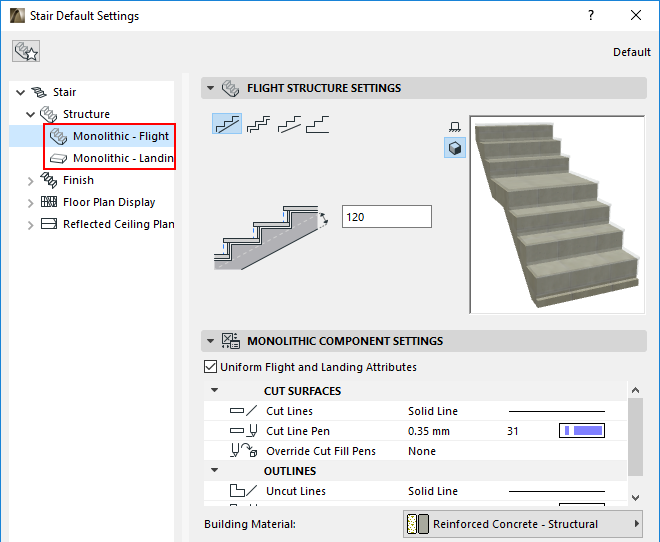The height and width of the screenshot is (542, 660).
Task: Expand the Floor Plan Display node
Action: (30, 202)
